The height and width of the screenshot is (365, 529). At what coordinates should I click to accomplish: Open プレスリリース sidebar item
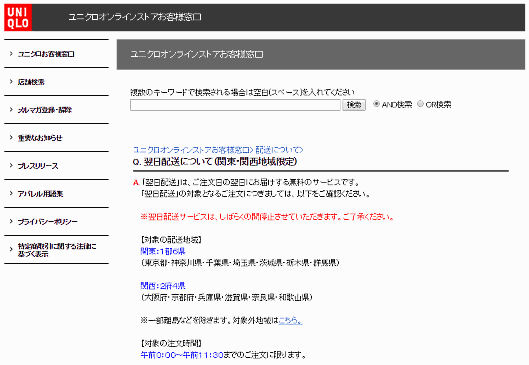[x=38, y=166]
